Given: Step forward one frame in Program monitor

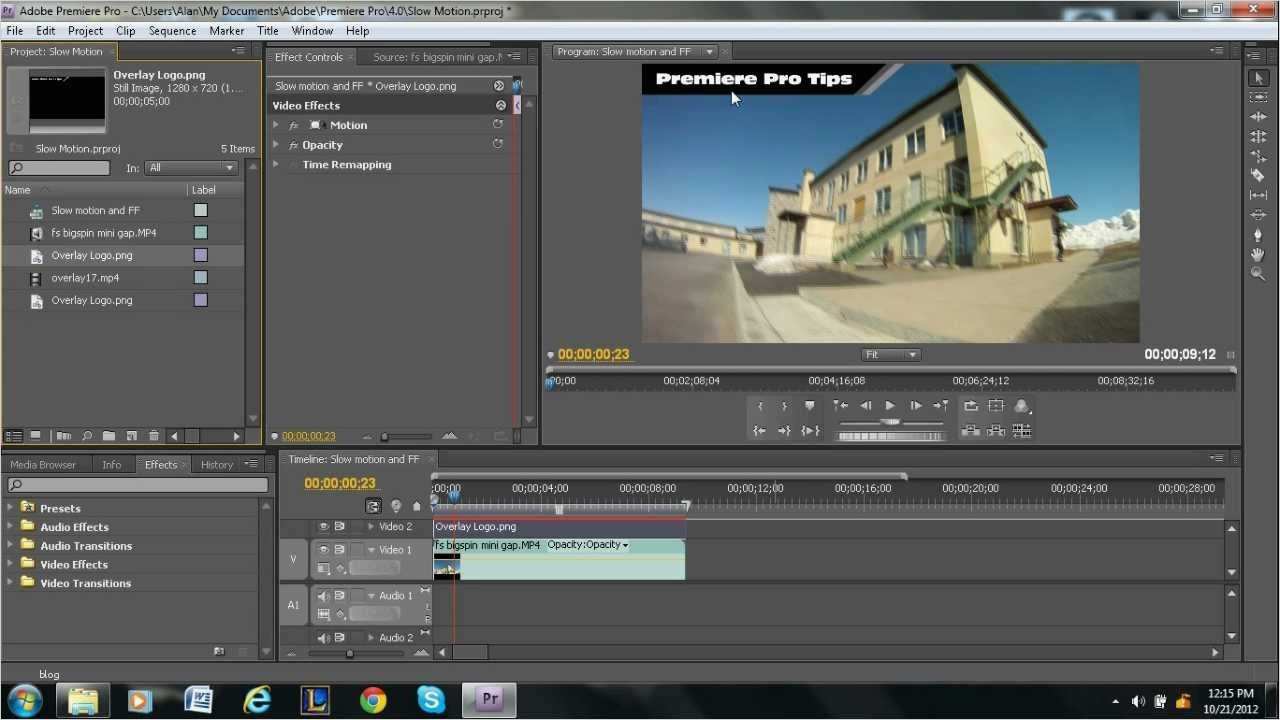Looking at the screenshot, I should [915, 406].
